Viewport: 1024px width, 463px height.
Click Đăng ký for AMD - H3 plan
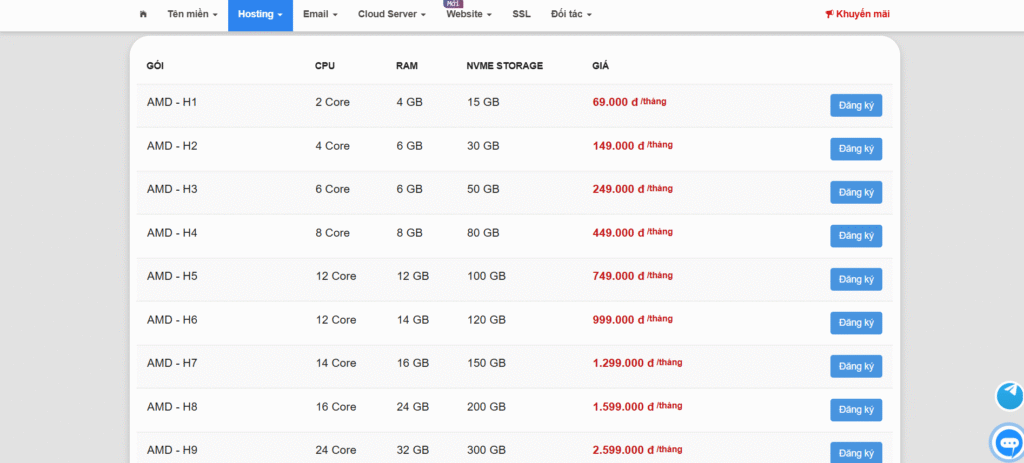click(x=856, y=192)
